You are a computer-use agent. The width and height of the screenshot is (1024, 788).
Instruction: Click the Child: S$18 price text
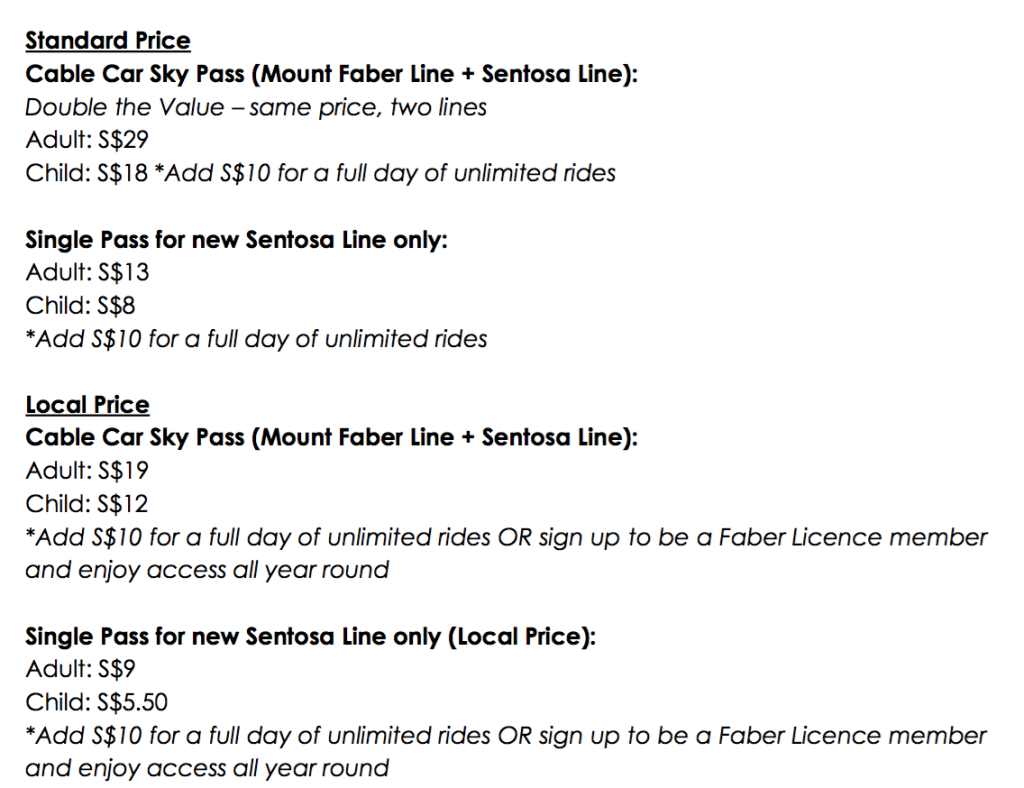[x=87, y=173]
